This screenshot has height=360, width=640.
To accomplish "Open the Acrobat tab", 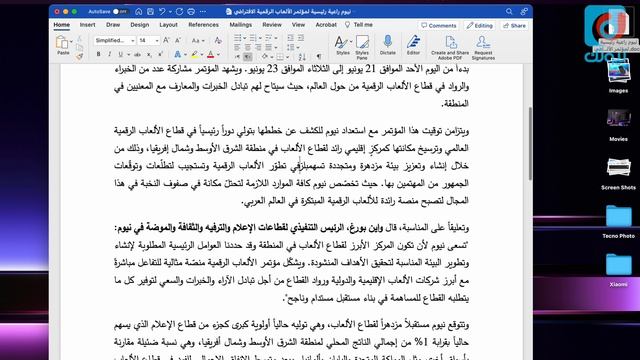I will click(x=326, y=25).
